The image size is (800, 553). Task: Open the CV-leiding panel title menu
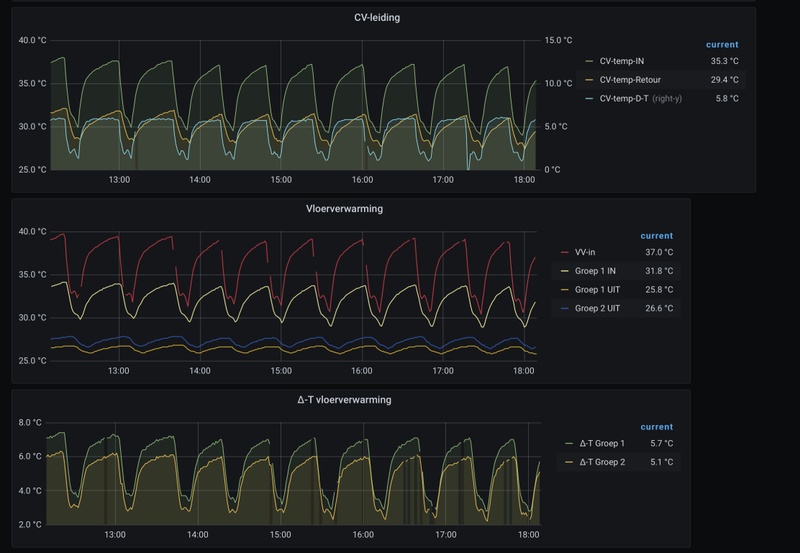[x=377, y=17]
